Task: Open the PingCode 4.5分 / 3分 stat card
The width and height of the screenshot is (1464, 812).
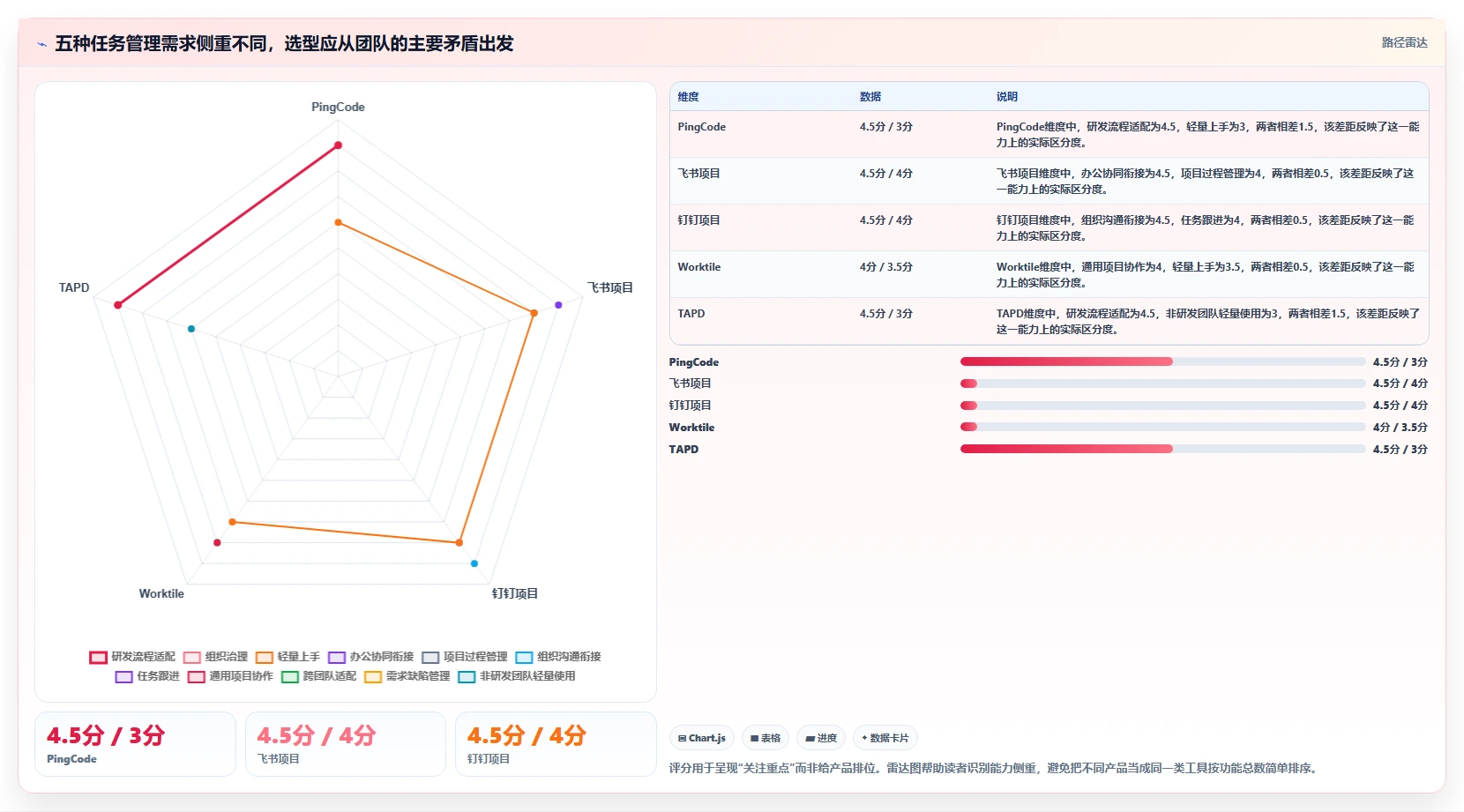Action: point(135,744)
